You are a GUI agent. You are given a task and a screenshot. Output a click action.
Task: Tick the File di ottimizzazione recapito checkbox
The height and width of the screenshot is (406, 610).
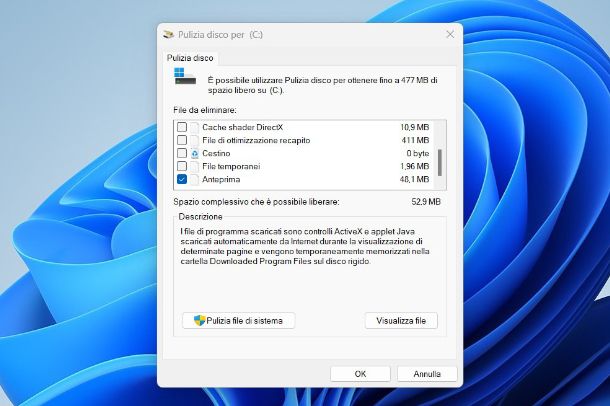click(x=182, y=140)
